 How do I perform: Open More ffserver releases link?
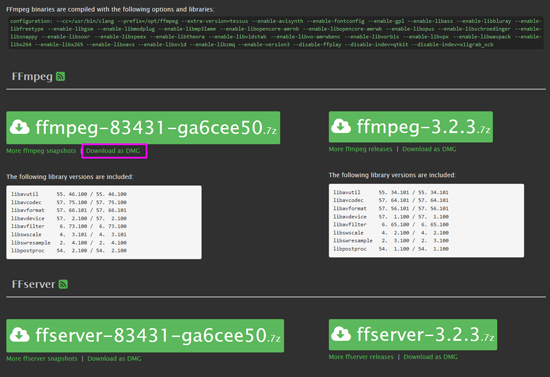tap(361, 357)
